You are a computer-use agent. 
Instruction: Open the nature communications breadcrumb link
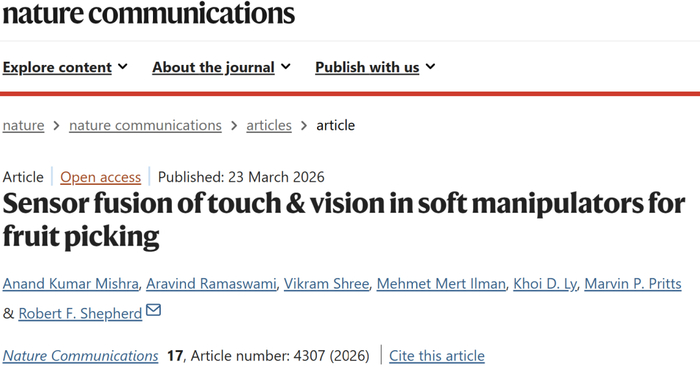tap(145, 125)
